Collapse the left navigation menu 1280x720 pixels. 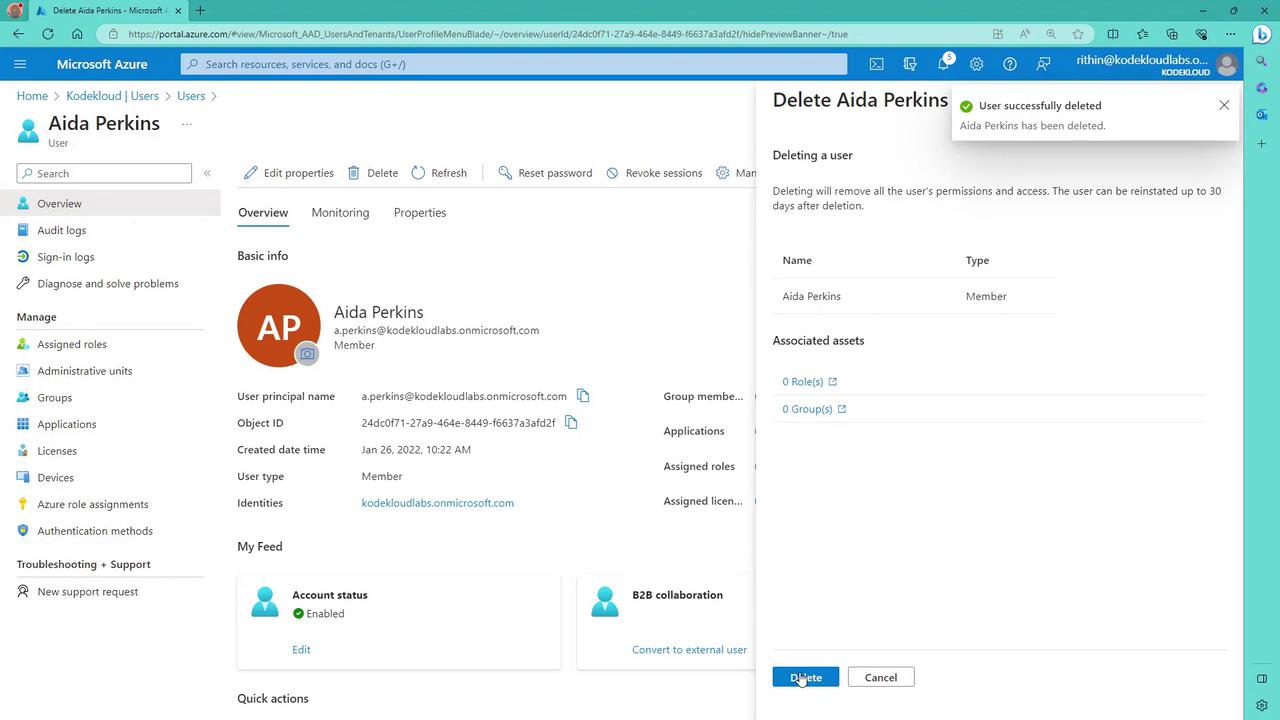207,173
